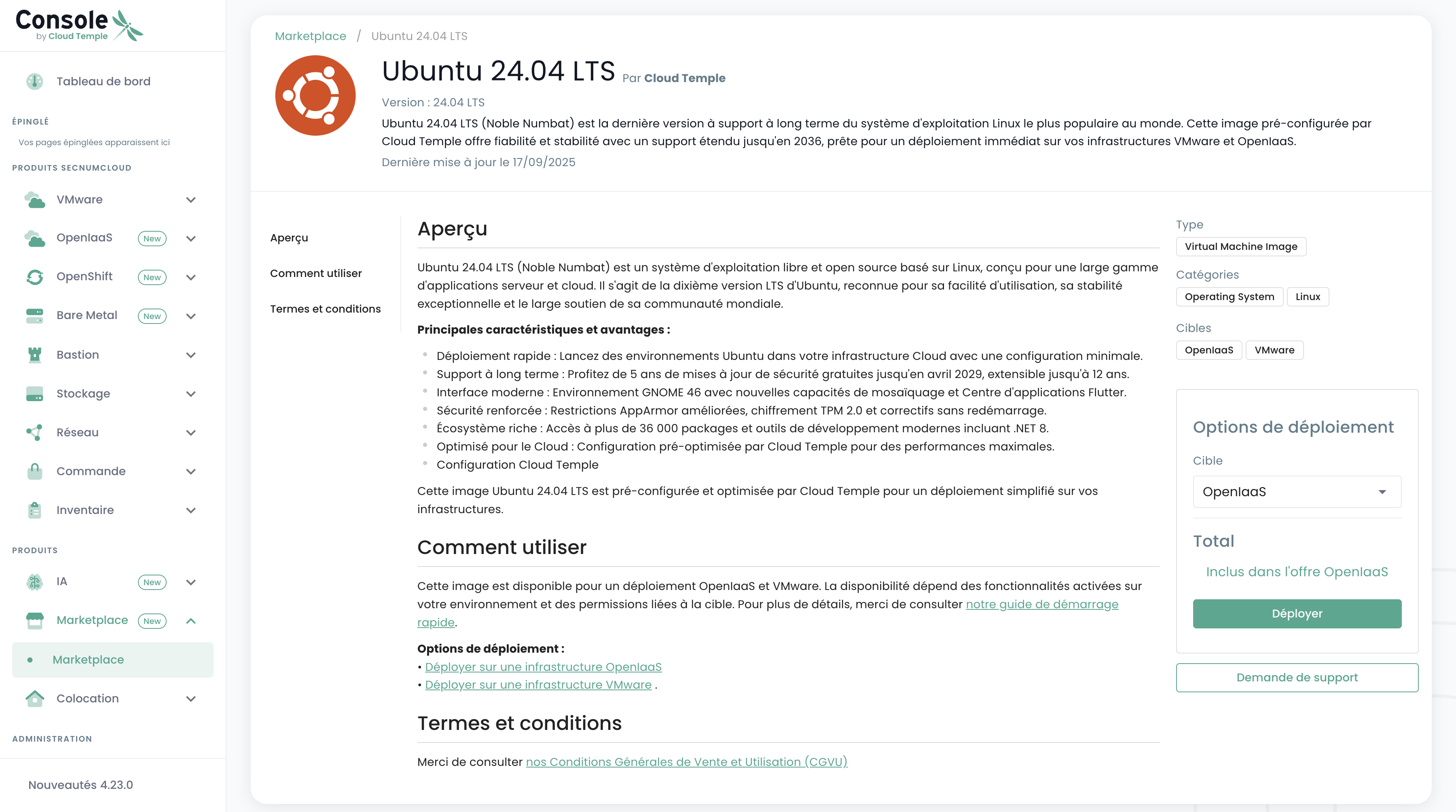The image size is (1456, 812).
Task: Click the VMware cloud icon in sidebar
Action: [34, 199]
